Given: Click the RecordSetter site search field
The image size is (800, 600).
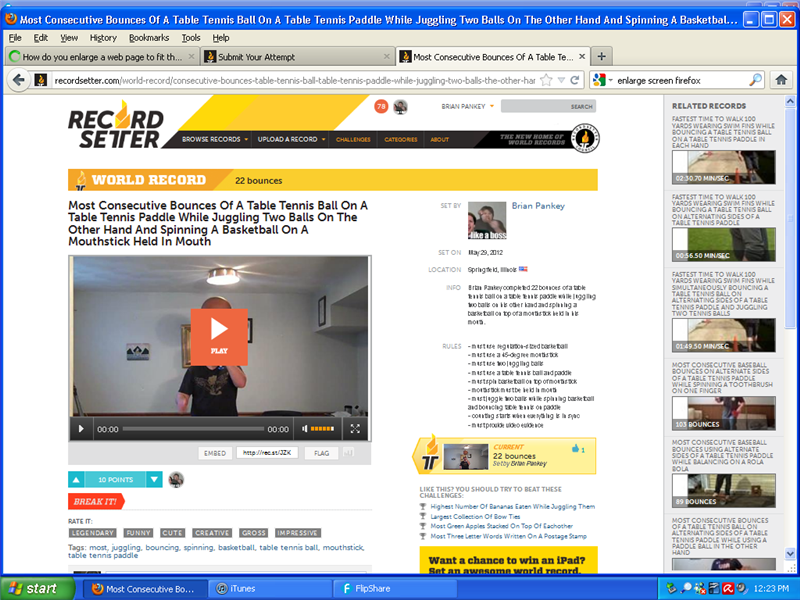Looking at the screenshot, I should (548, 106).
